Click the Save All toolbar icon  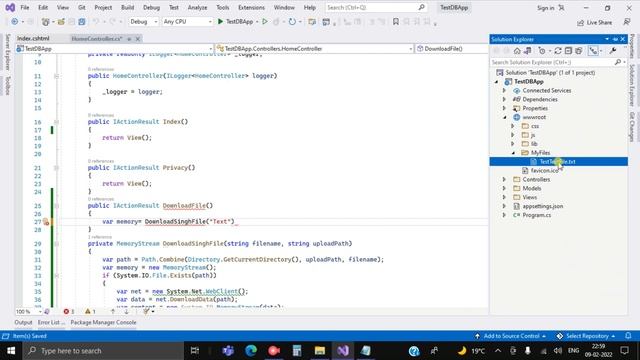click(82, 22)
